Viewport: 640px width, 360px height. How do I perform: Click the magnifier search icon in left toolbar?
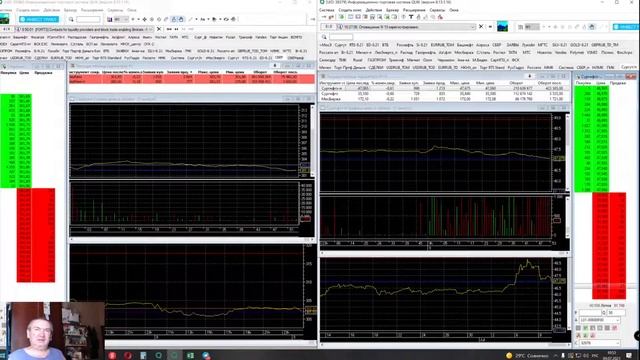[71, 19]
